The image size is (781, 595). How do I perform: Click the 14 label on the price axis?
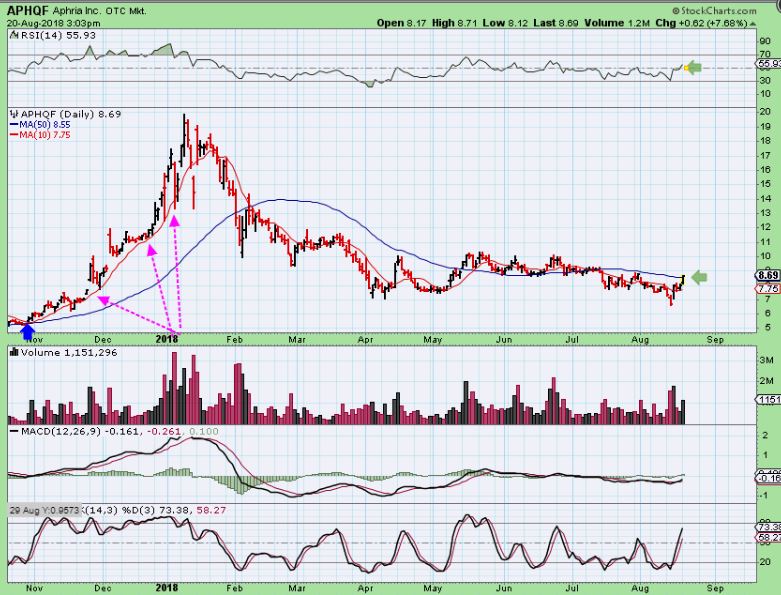coord(765,198)
